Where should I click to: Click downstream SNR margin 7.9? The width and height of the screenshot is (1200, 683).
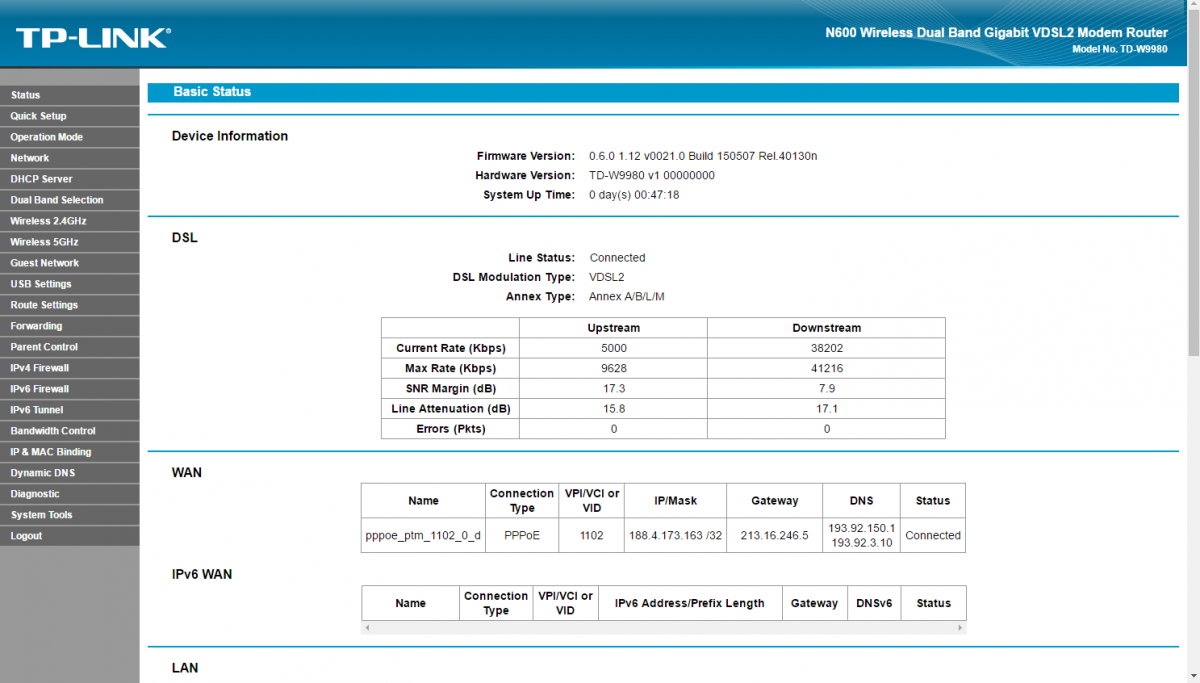coord(827,388)
